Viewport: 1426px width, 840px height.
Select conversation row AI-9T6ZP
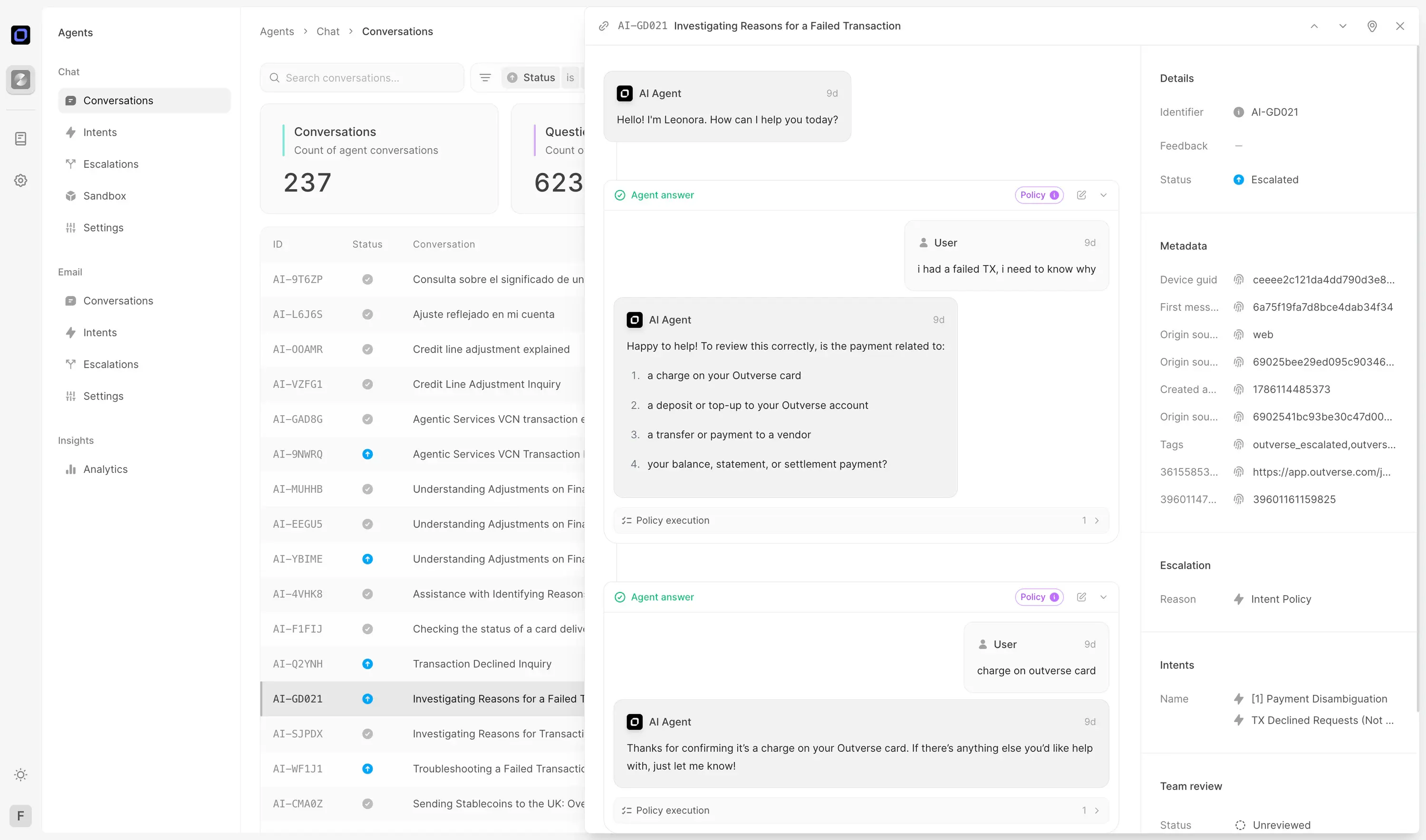click(423, 279)
